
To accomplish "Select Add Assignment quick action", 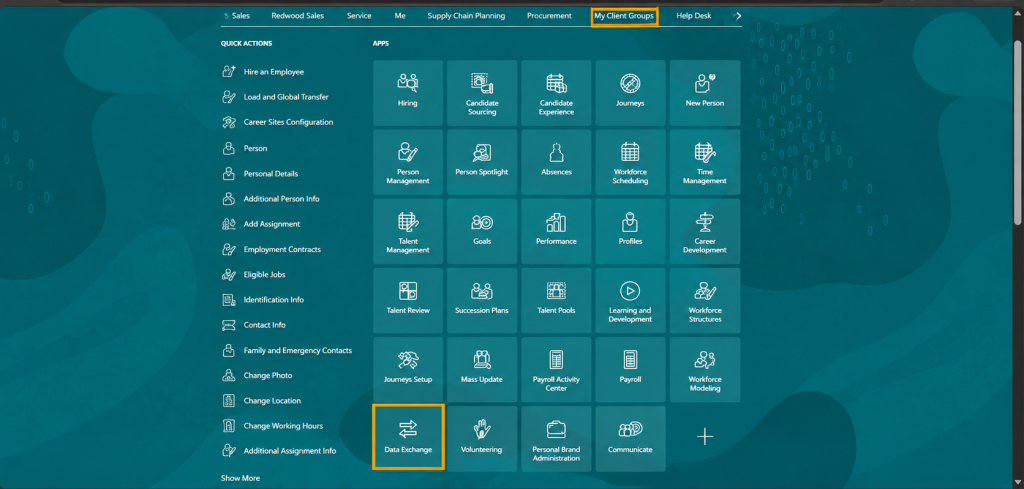I will 261,224.
